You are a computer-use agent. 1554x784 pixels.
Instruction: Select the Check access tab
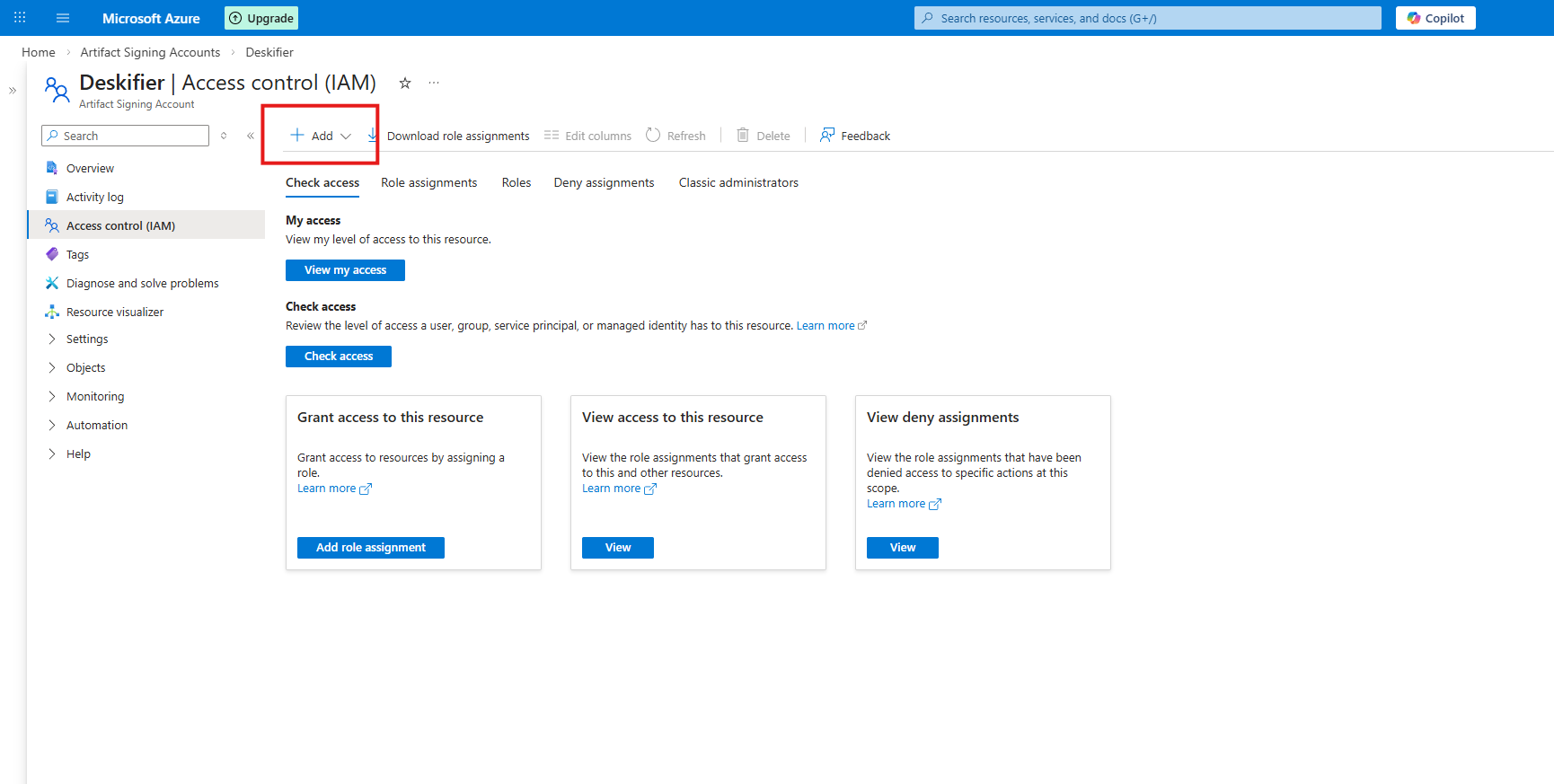322,182
